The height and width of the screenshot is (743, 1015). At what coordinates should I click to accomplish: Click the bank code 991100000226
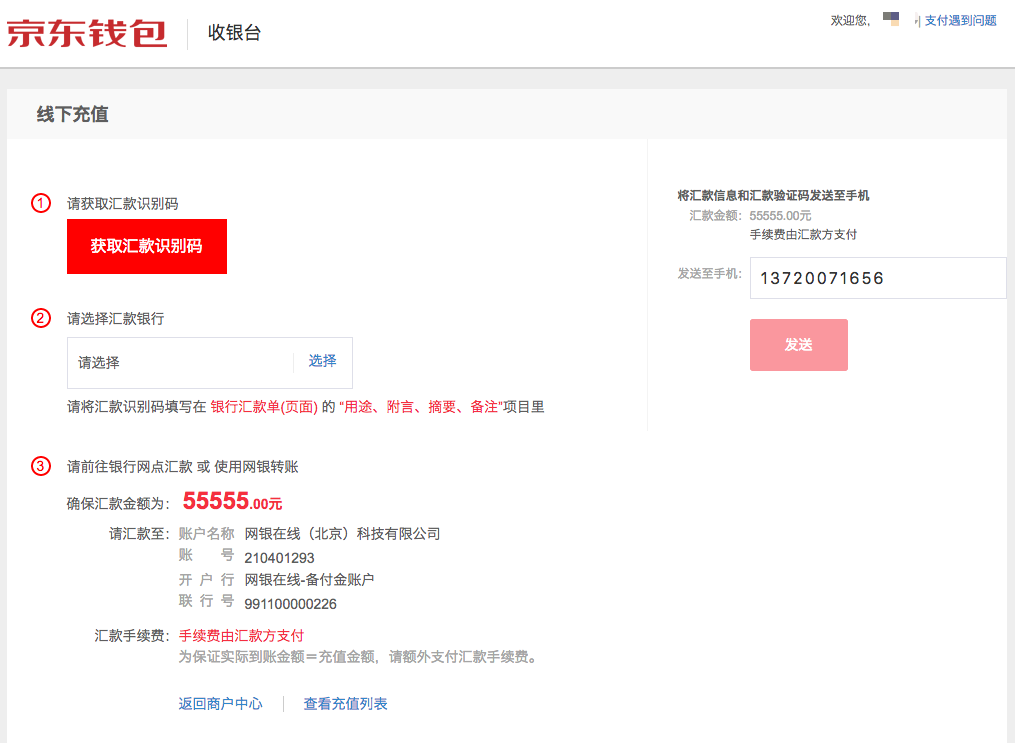coord(291,604)
